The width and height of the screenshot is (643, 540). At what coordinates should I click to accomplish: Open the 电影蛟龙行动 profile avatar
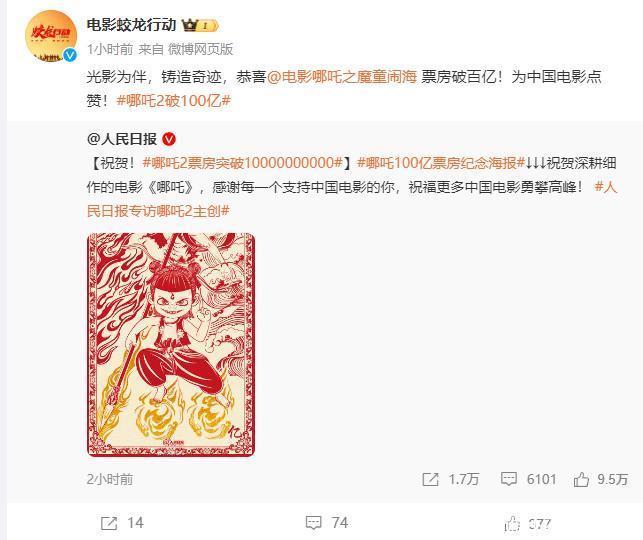pos(51,36)
